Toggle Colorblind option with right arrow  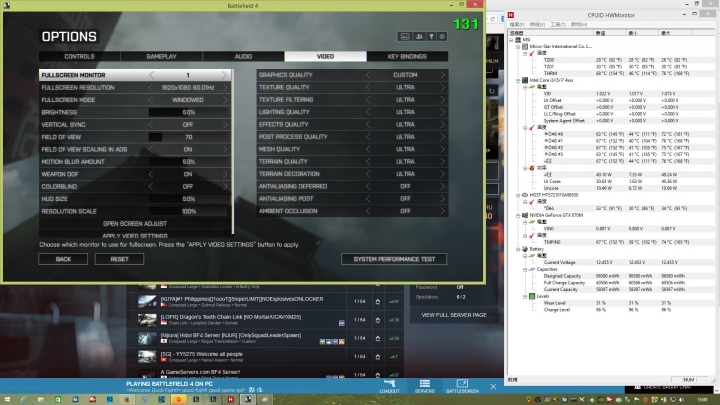(x=225, y=186)
